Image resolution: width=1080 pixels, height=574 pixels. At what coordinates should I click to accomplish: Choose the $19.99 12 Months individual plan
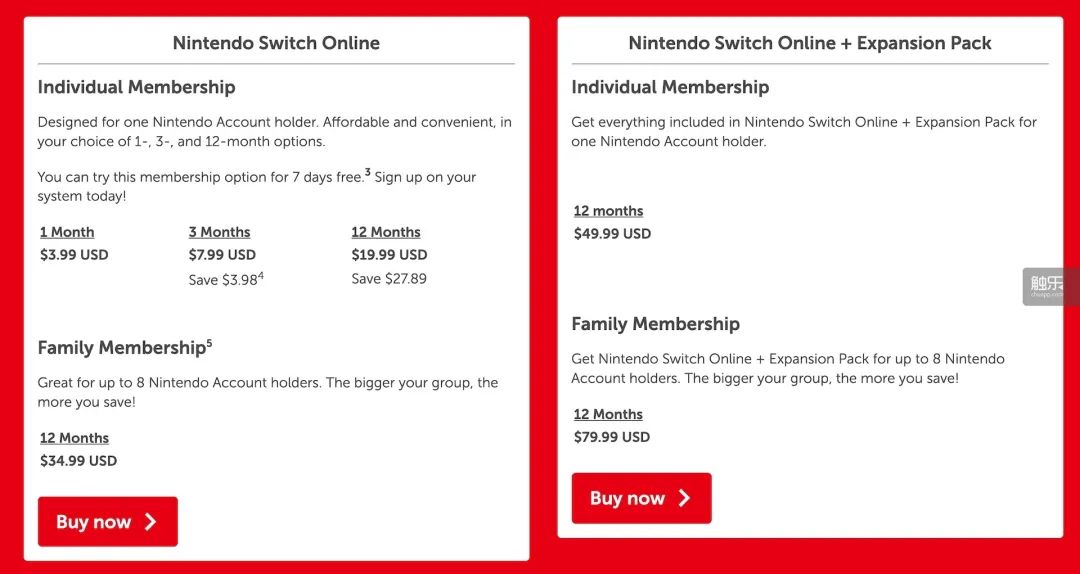click(x=386, y=232)
